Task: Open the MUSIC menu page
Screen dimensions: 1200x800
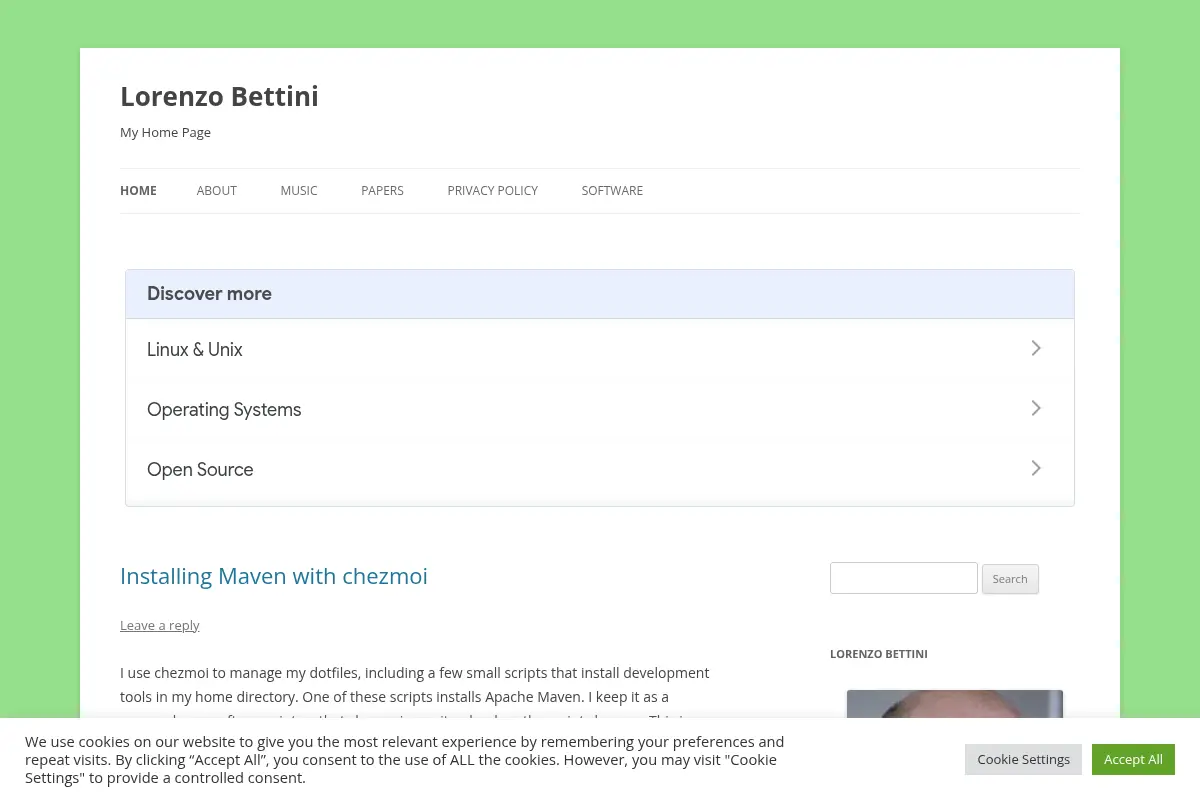Action: coord(299,191)
